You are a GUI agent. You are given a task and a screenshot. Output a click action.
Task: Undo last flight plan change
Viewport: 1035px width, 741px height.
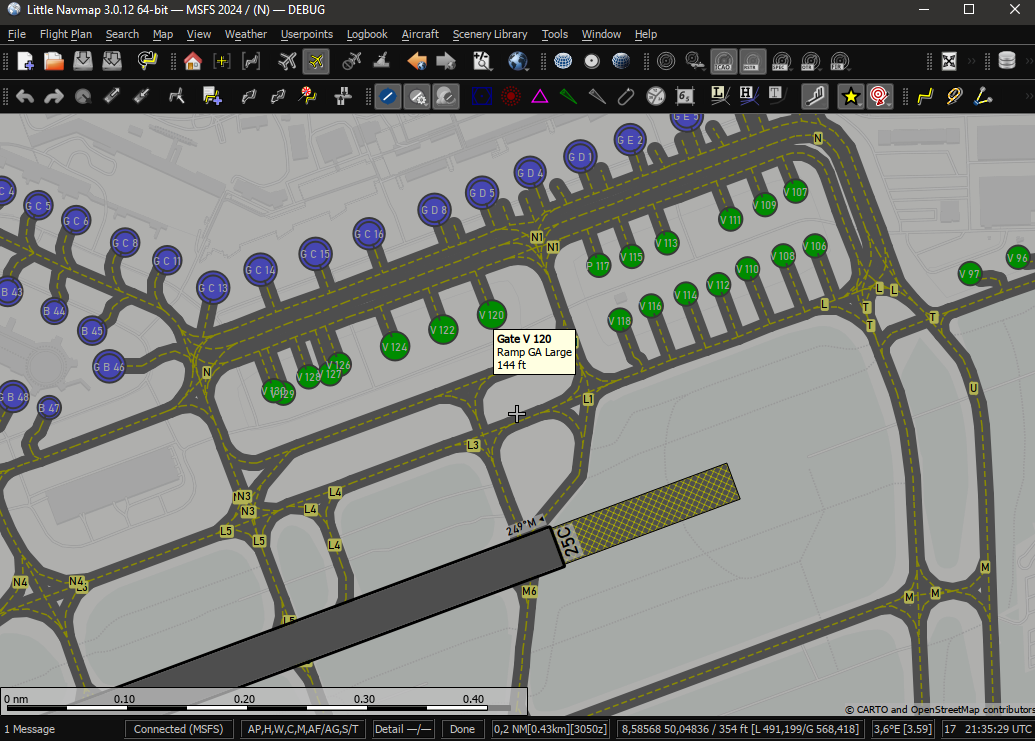[25, 96]
